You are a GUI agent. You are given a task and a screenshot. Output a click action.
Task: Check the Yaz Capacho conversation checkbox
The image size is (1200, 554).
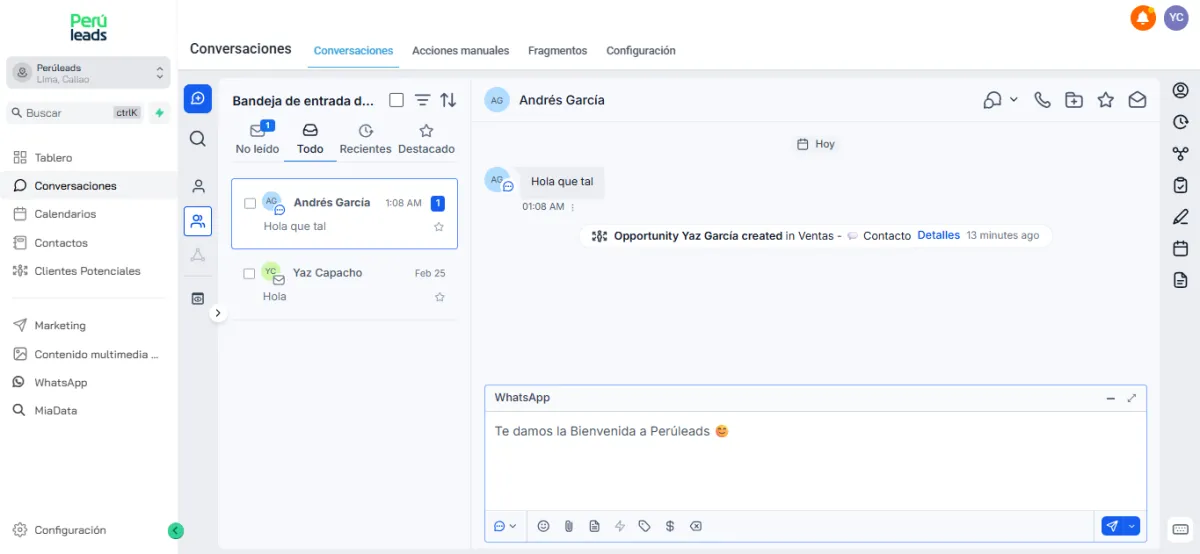[250, 273]
